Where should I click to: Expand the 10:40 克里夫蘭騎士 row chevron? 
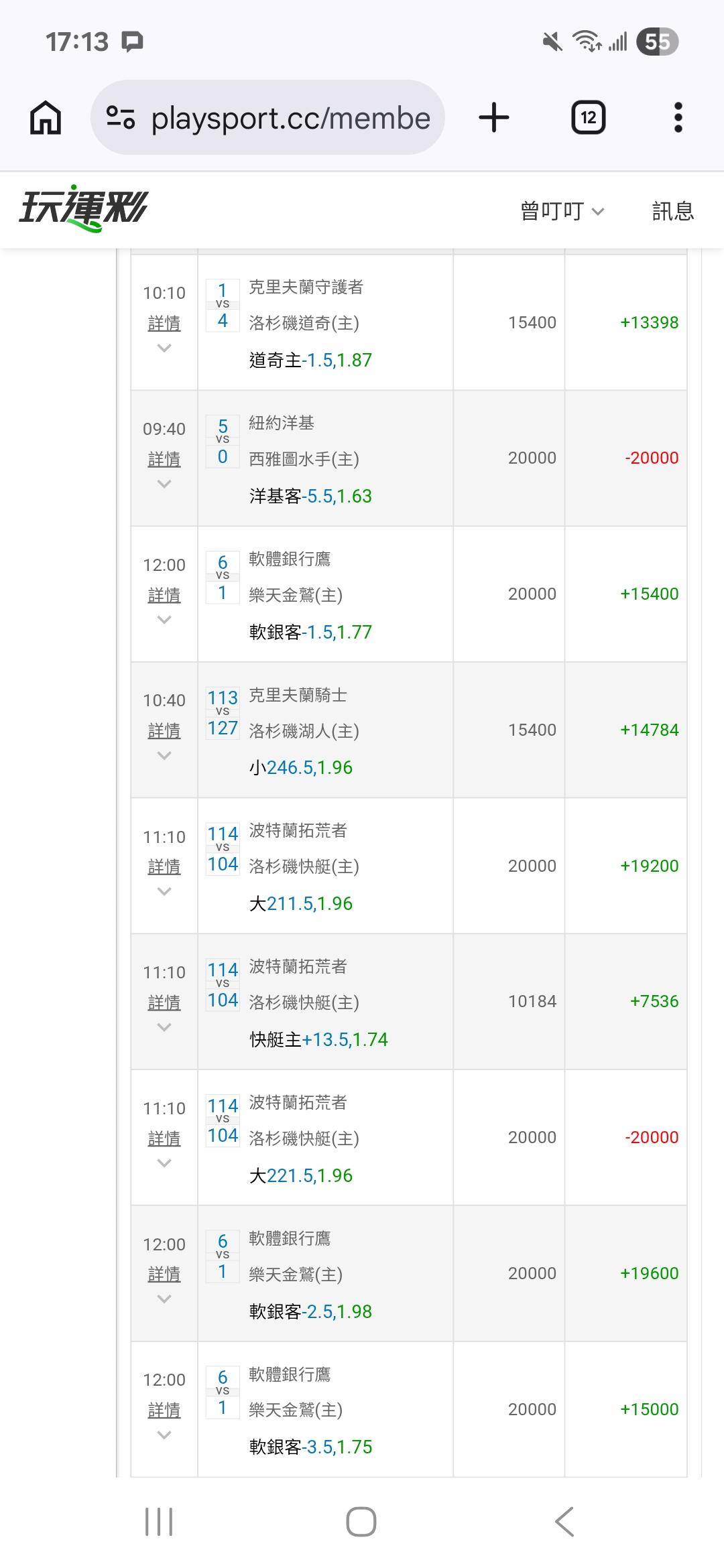coord(164,757)
